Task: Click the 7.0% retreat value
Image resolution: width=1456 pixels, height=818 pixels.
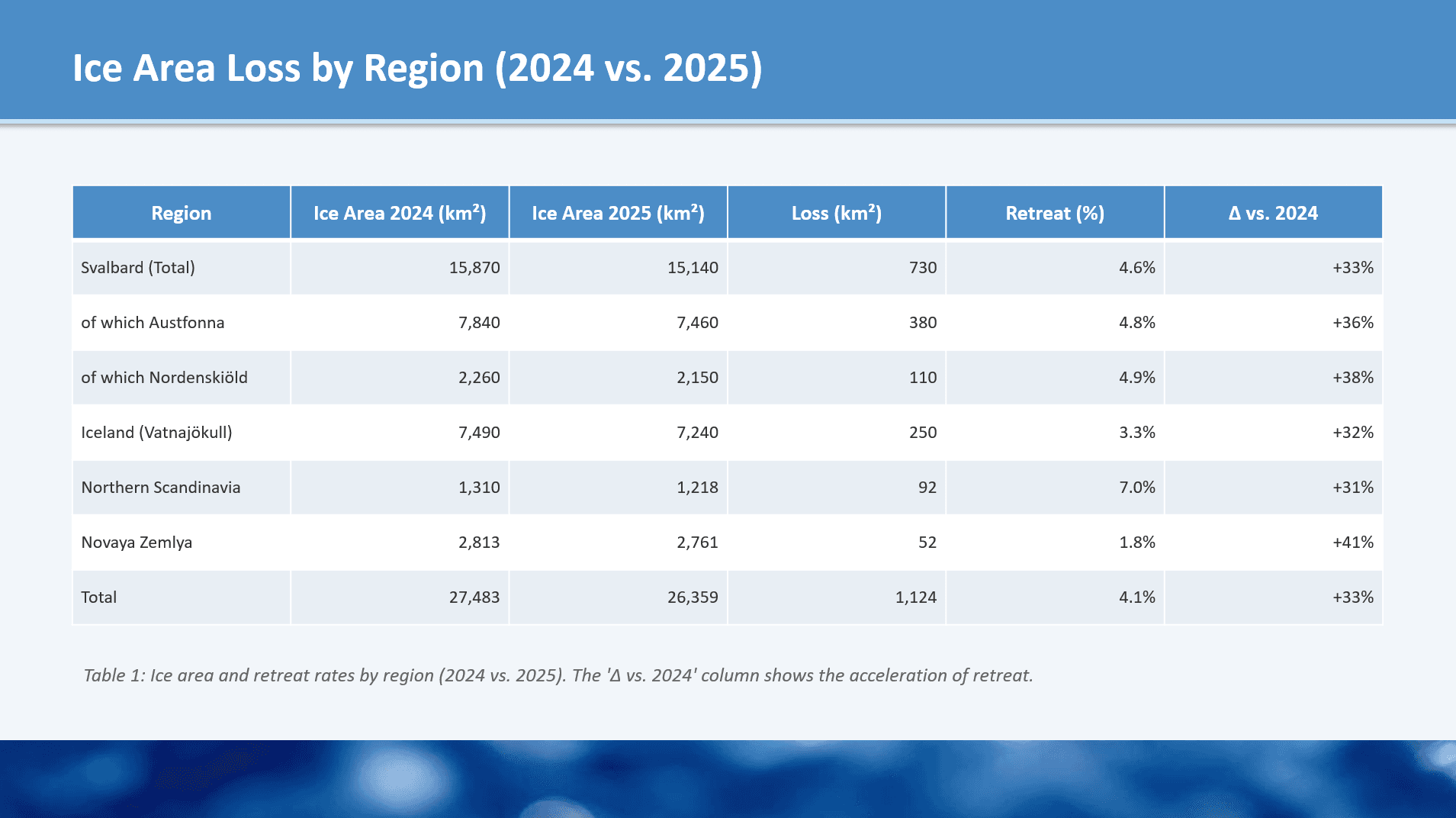Action: (1136, 488)
